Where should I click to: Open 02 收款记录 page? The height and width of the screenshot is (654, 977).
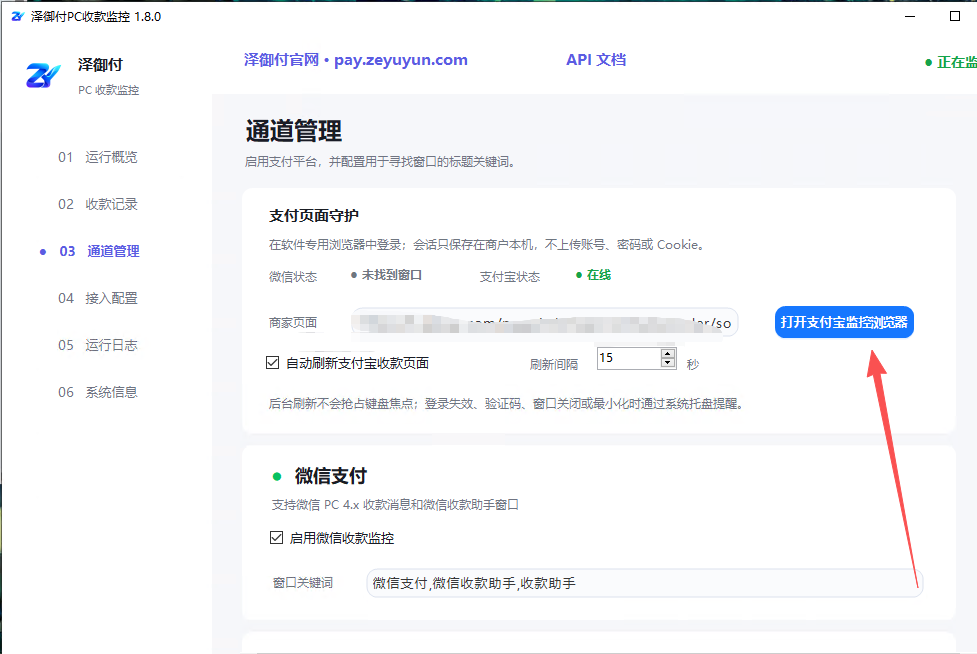(x=98, y=204)
